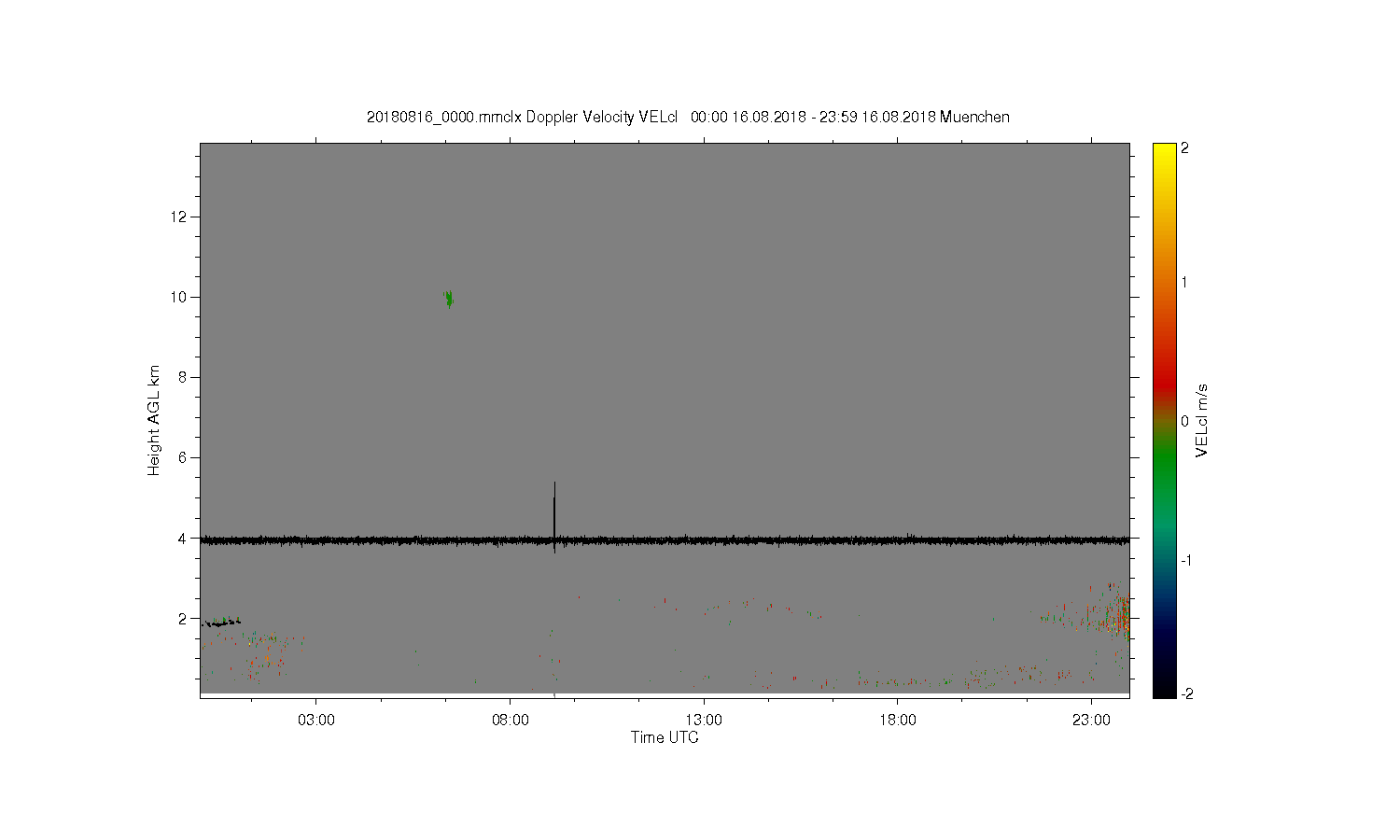Viewport: 1400px width, 840px height.
Task: Click the '18:00' time tick label
Action: [x=898, y=721]
